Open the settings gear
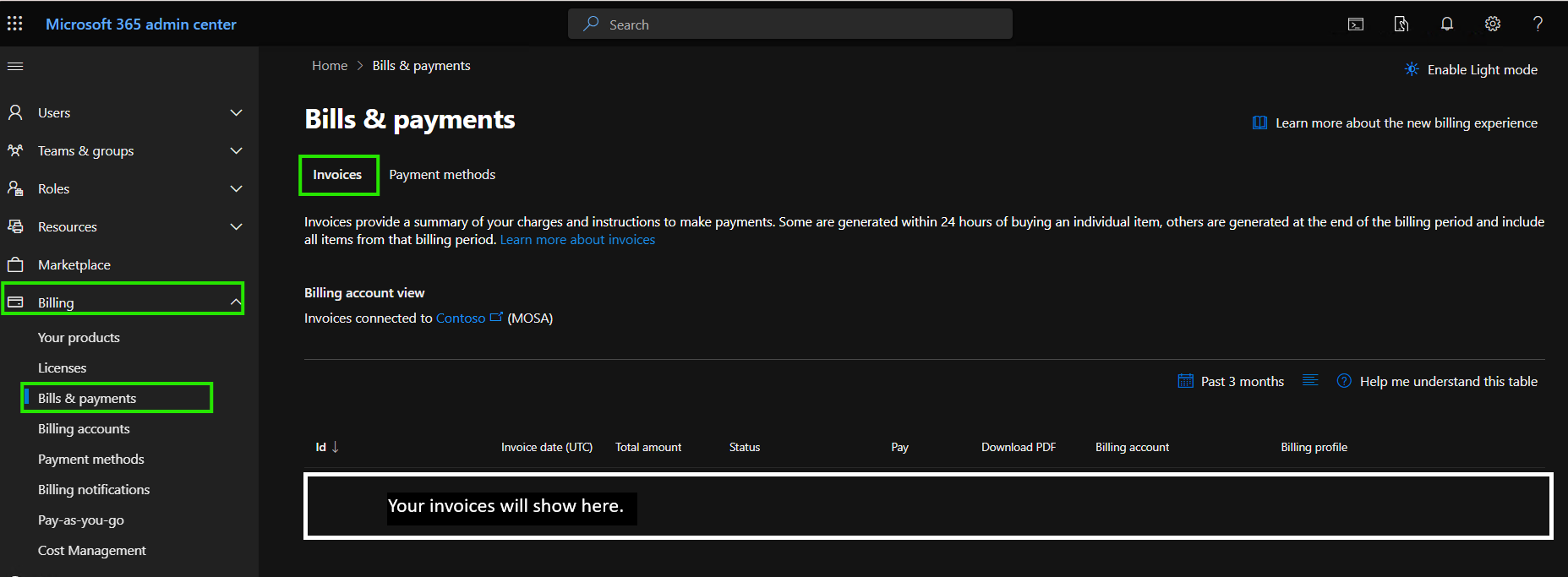This screenshot has height=577, width=1568. coord(1493,24)
